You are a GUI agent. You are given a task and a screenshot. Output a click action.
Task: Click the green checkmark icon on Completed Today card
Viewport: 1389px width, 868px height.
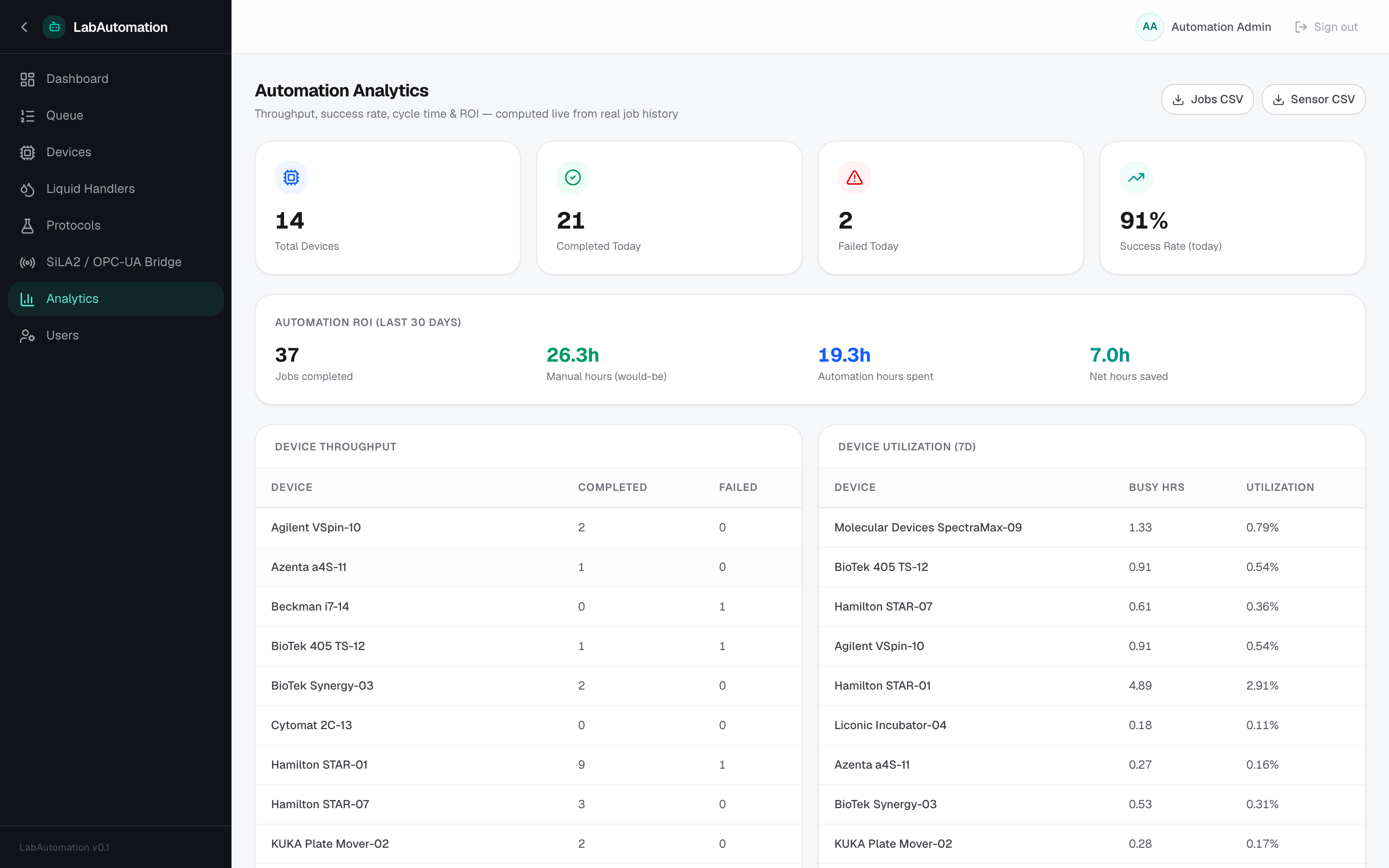point(573,177)
